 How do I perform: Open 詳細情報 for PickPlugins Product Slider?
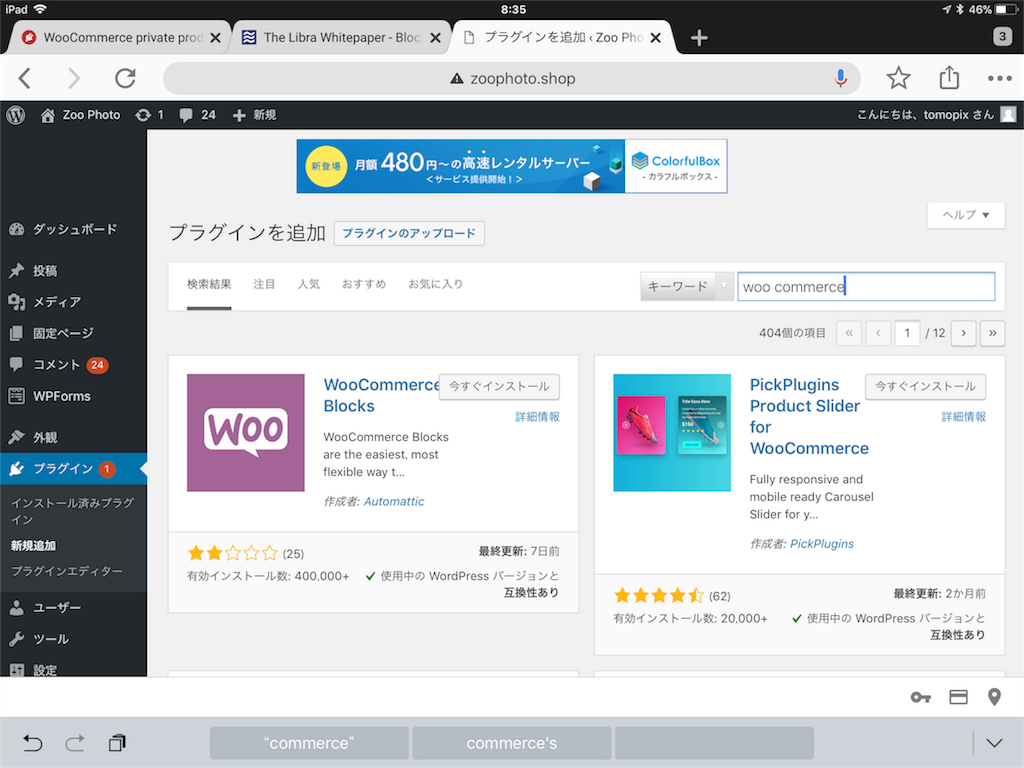tap(964, 417)
